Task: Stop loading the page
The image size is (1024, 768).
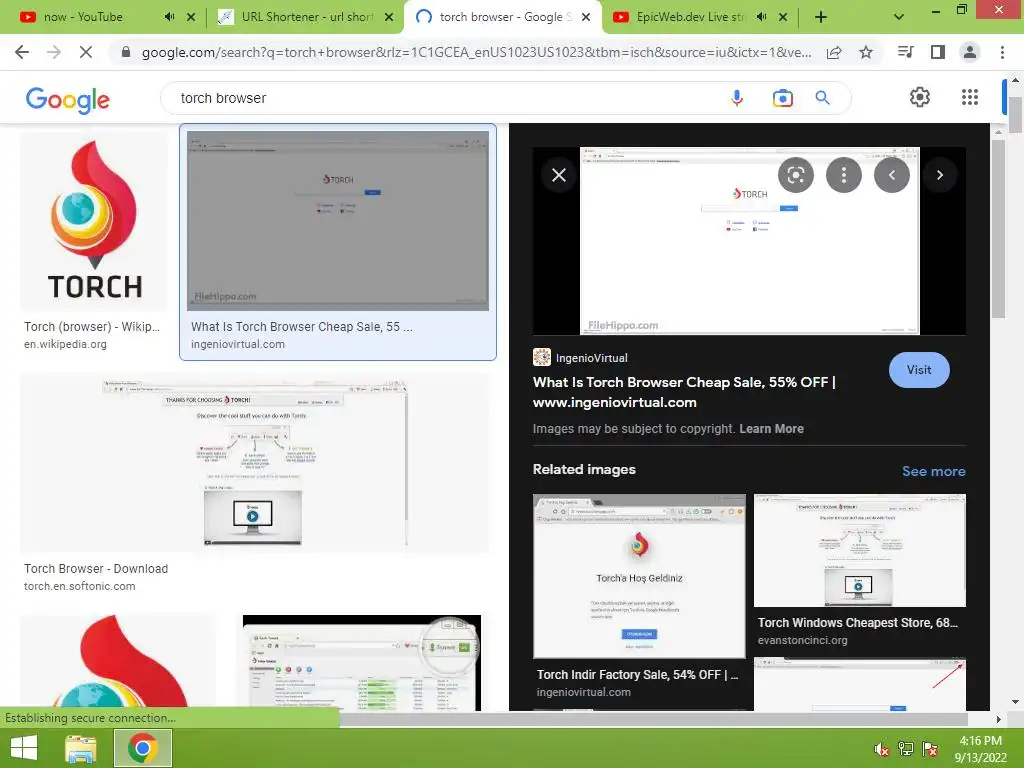Action: [86, 52]
